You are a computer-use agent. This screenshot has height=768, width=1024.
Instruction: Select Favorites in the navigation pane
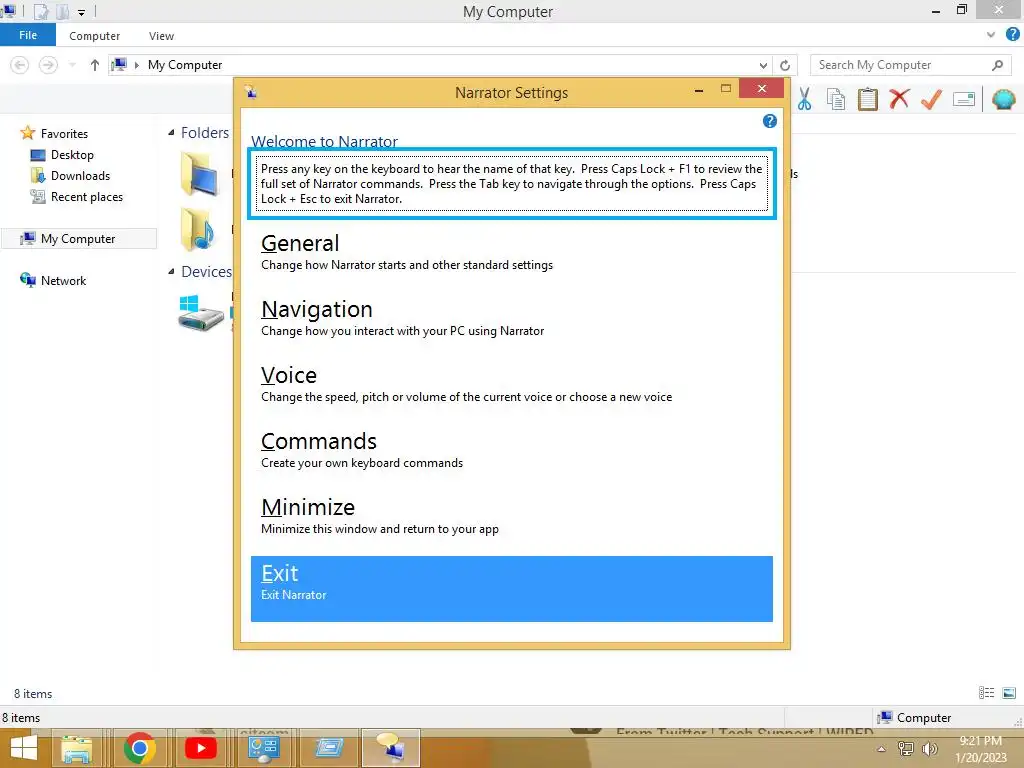point(64,133)
